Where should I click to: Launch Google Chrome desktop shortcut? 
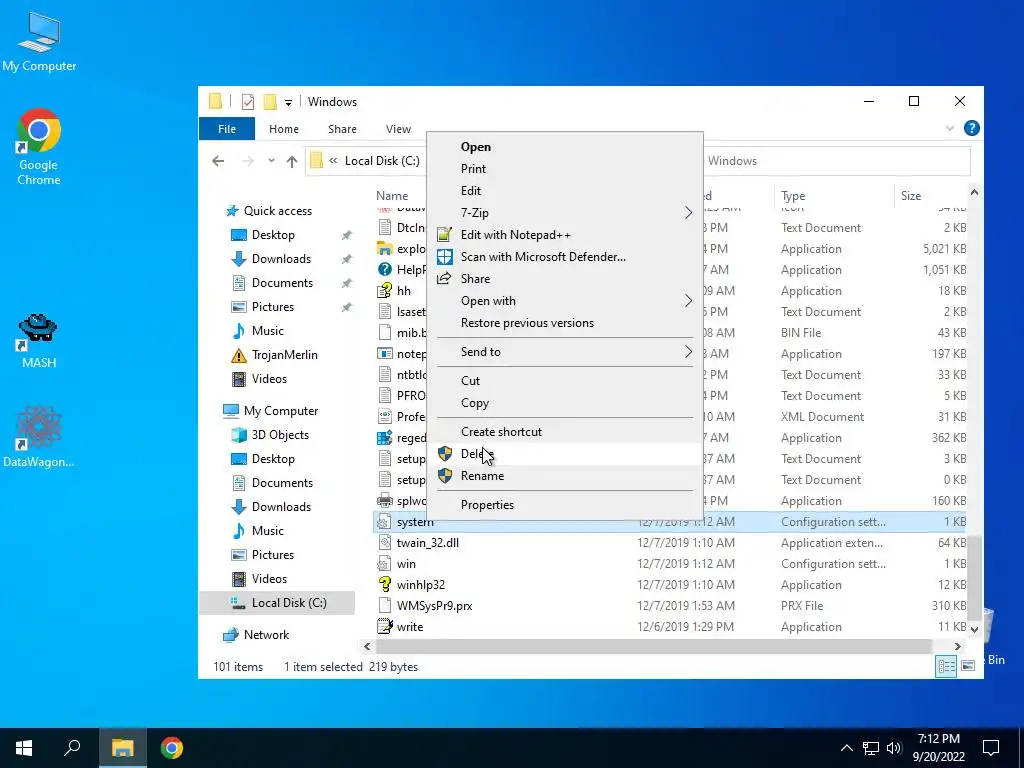(39, 146)
